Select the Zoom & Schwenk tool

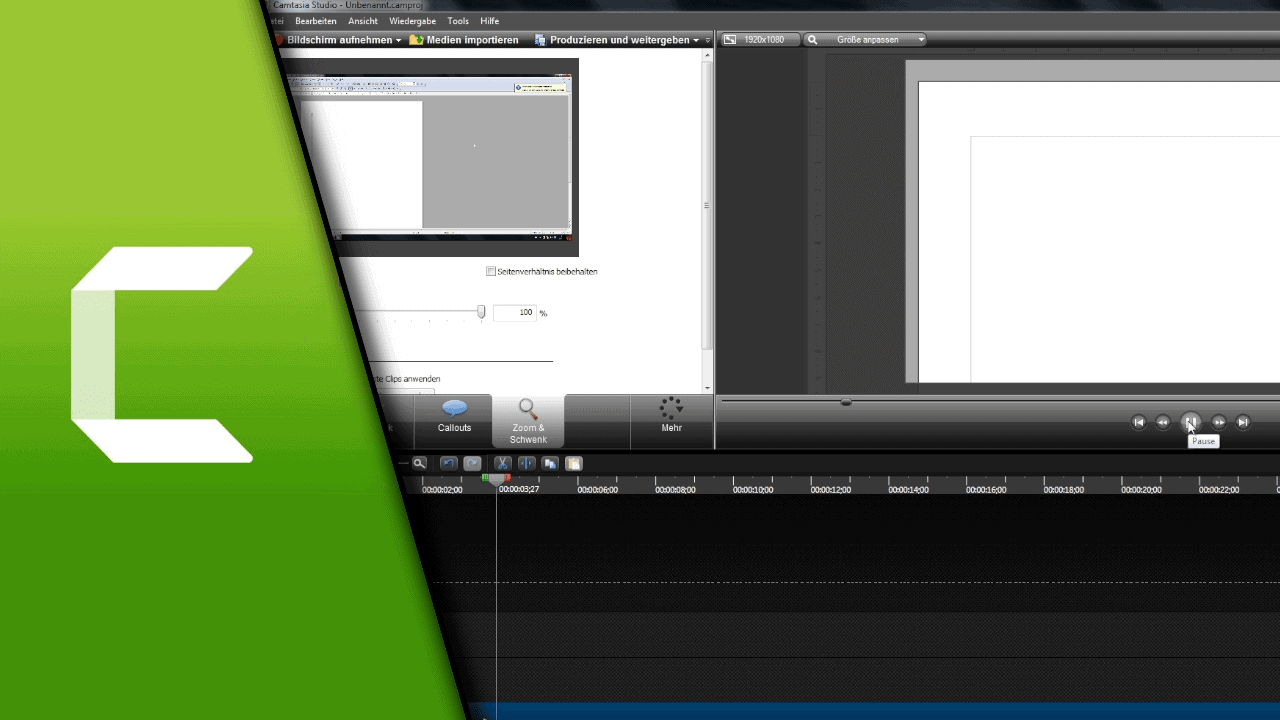528,420
